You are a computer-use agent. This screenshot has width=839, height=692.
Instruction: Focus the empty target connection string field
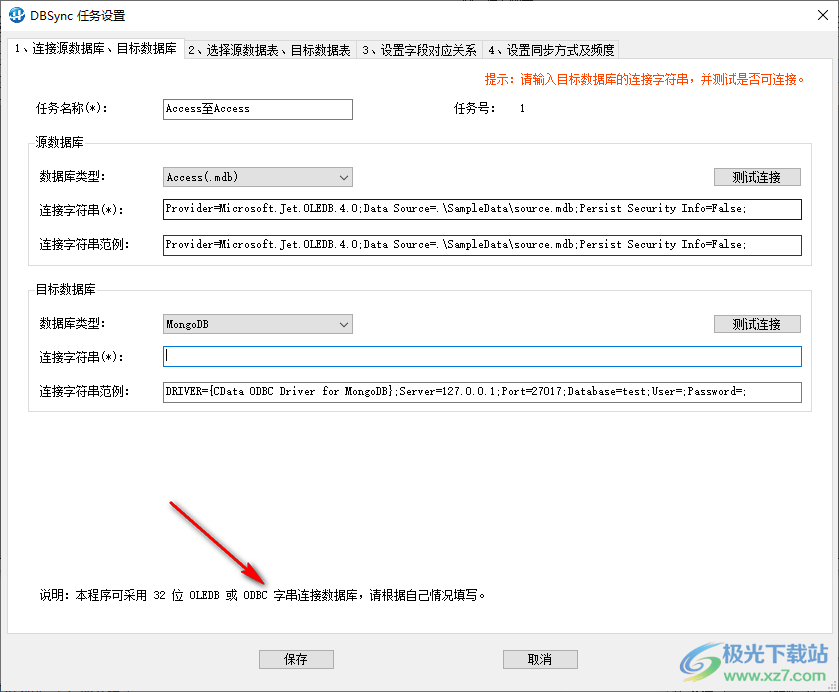pyautogui.click(x=482, y=356)
